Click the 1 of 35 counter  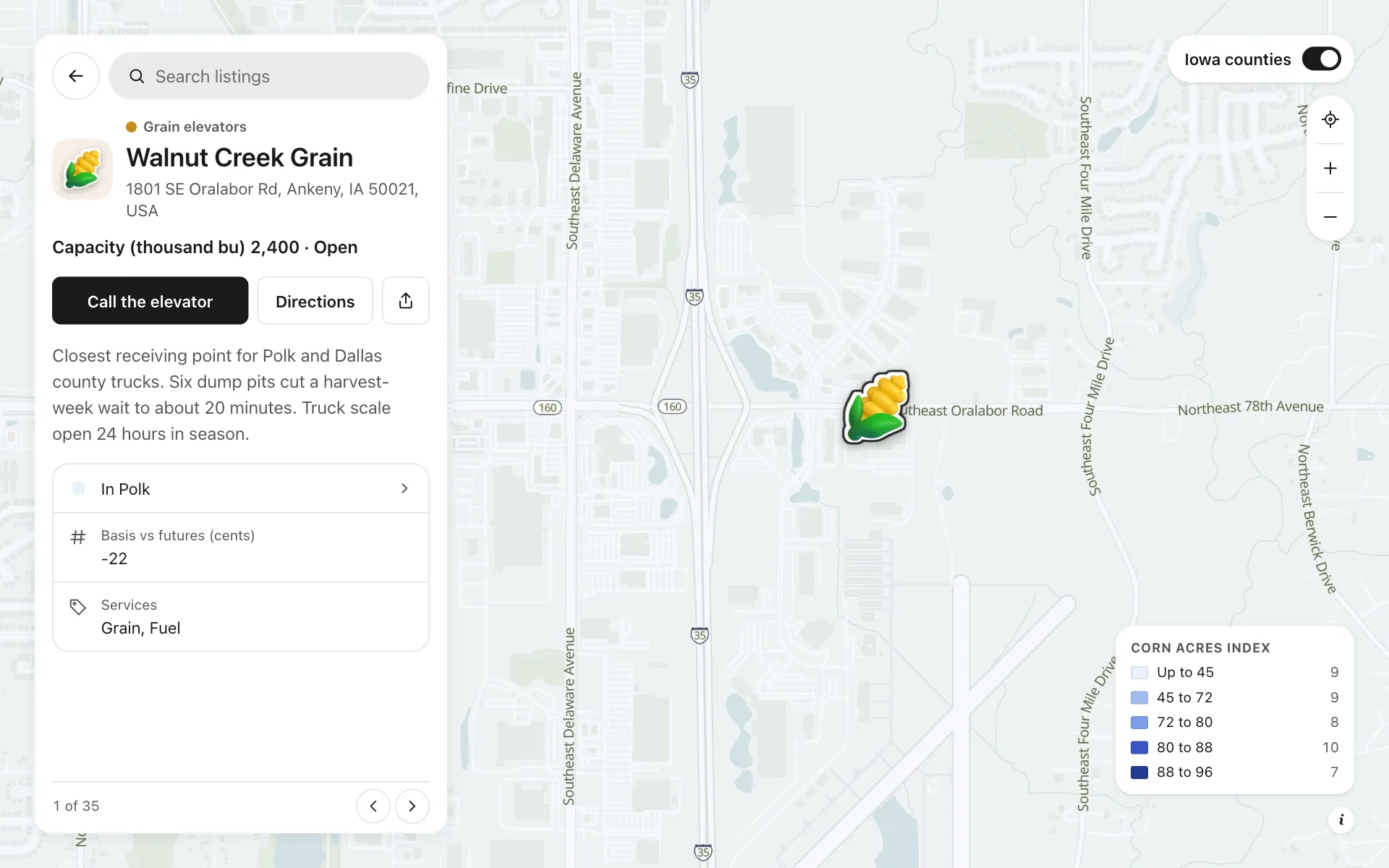(76, 806)
